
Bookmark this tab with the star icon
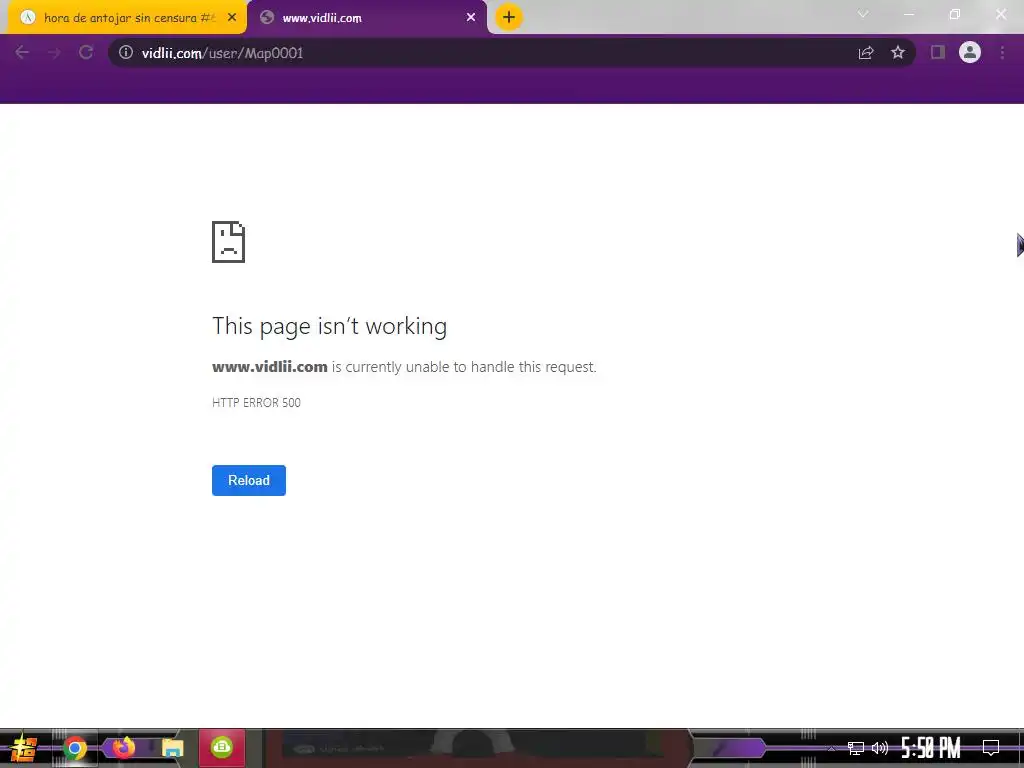[x=898, y=53]
